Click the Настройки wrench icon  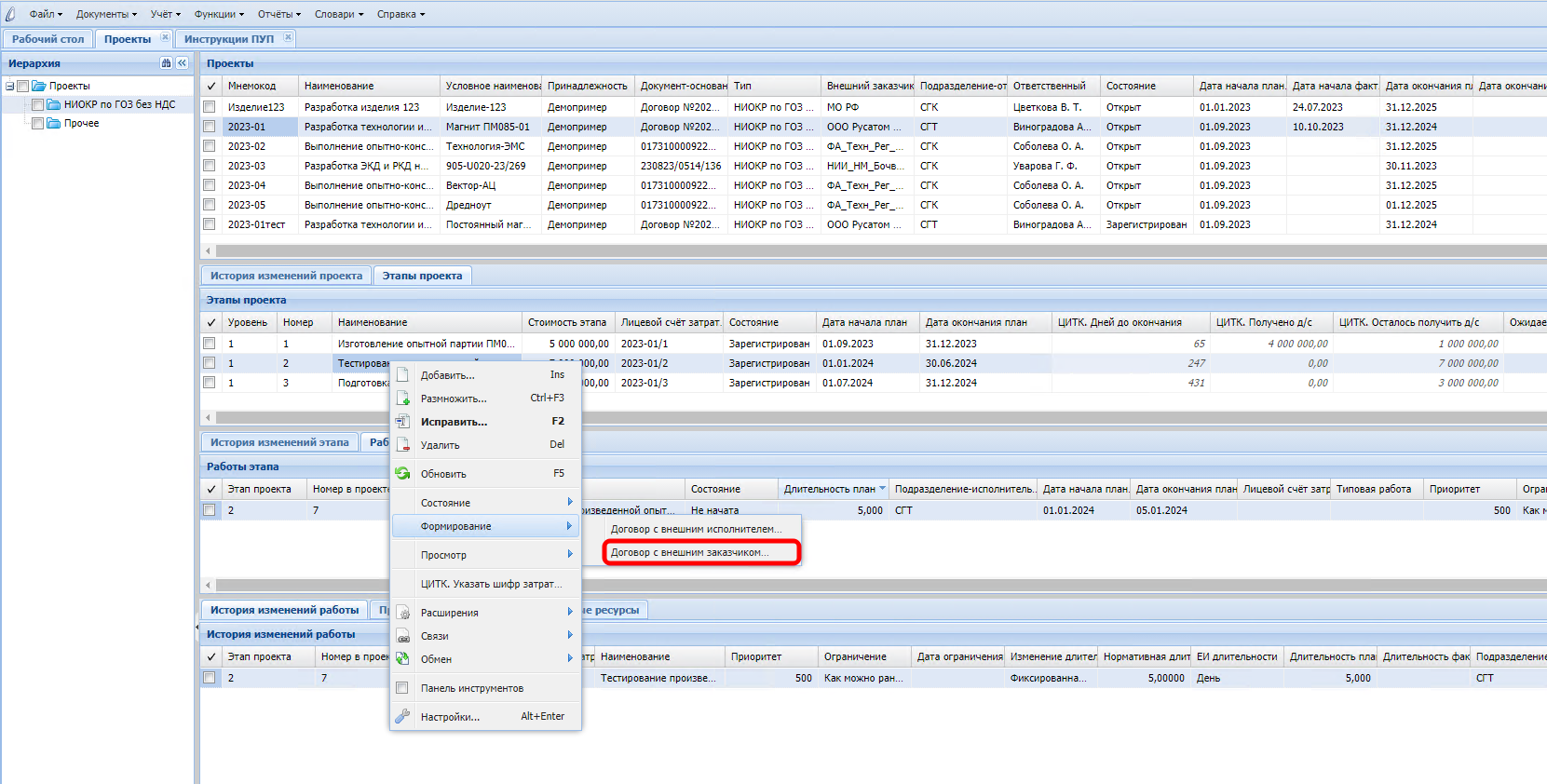[x=402, y=716]
